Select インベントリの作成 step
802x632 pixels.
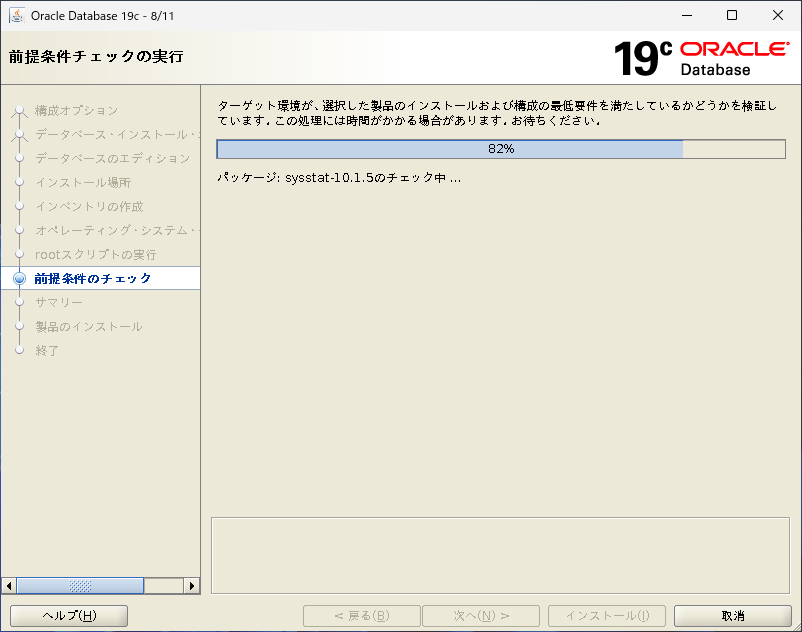coord(89,206)
